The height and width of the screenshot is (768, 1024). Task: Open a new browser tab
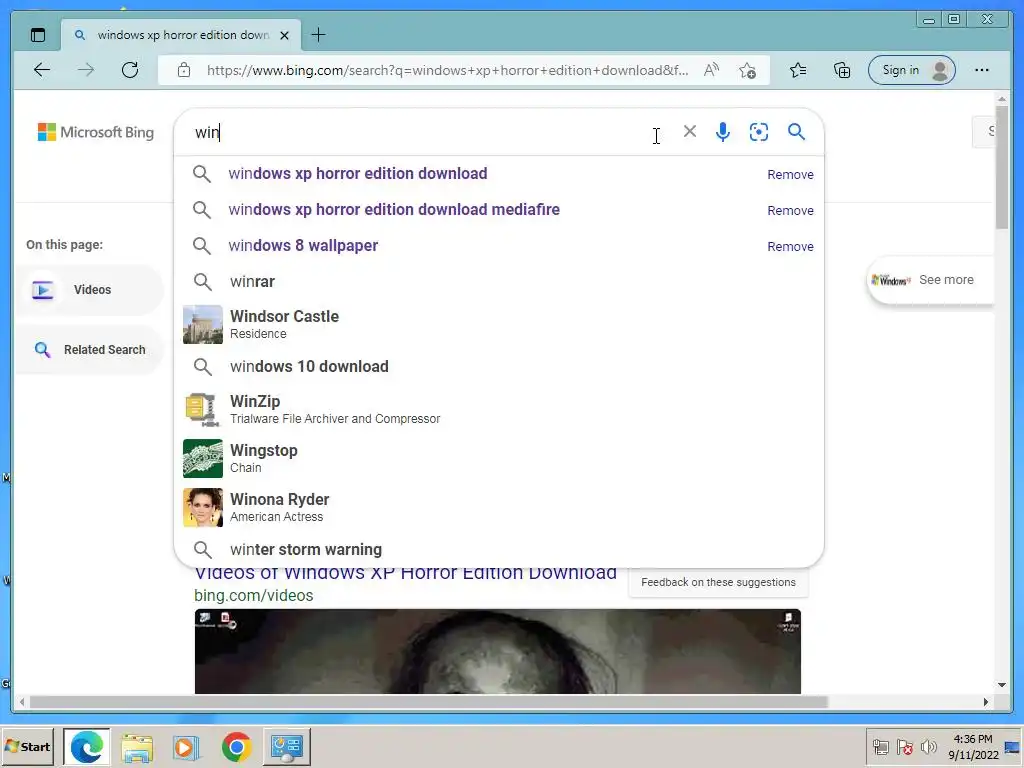click(x=318, y=35)
